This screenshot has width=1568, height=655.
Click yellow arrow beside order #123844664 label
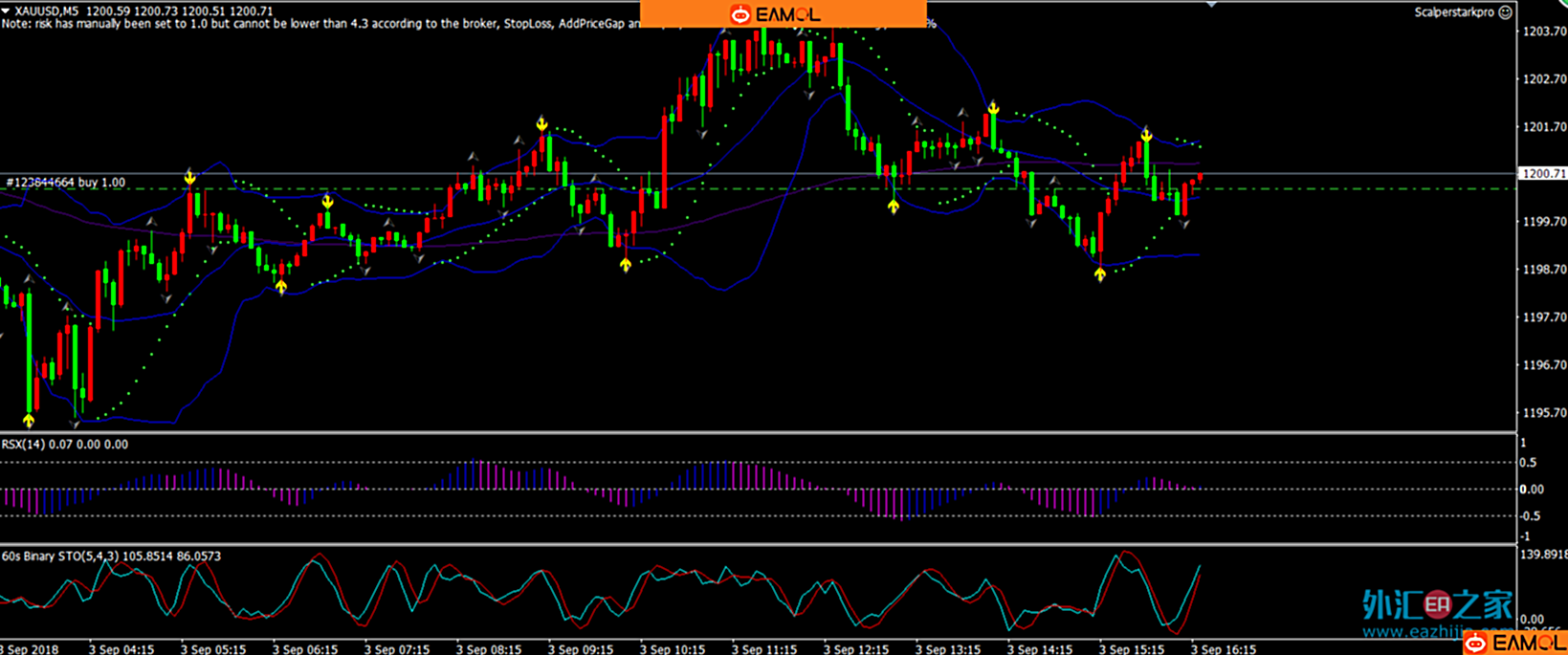tap(189, 178)
